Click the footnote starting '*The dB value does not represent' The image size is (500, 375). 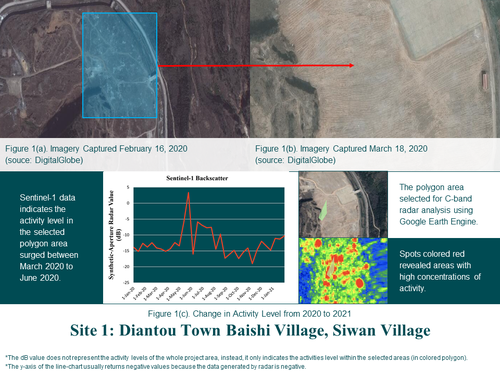[237, 358]
